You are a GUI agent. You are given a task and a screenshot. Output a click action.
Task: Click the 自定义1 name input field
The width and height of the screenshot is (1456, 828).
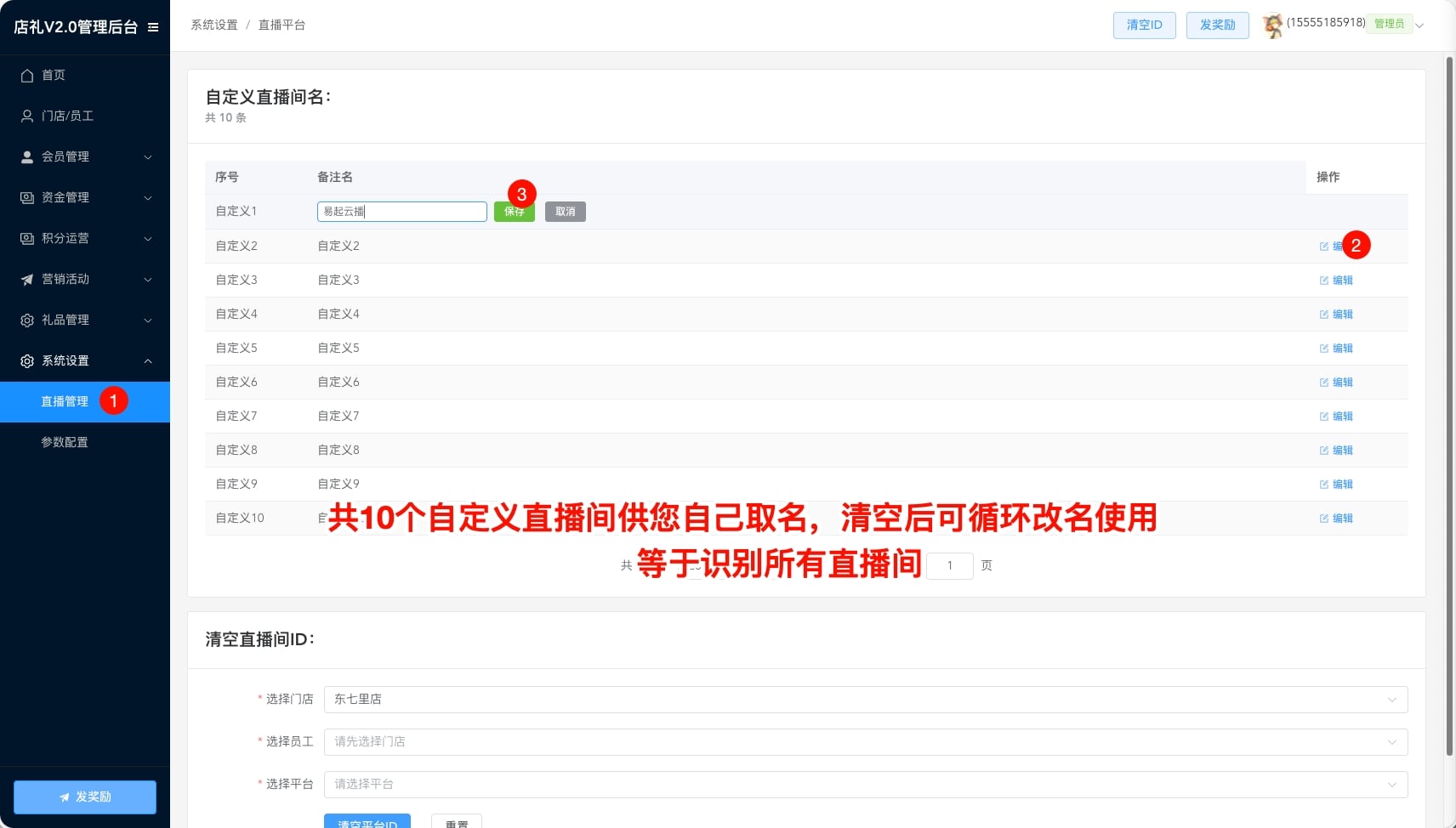click(401, 212)
